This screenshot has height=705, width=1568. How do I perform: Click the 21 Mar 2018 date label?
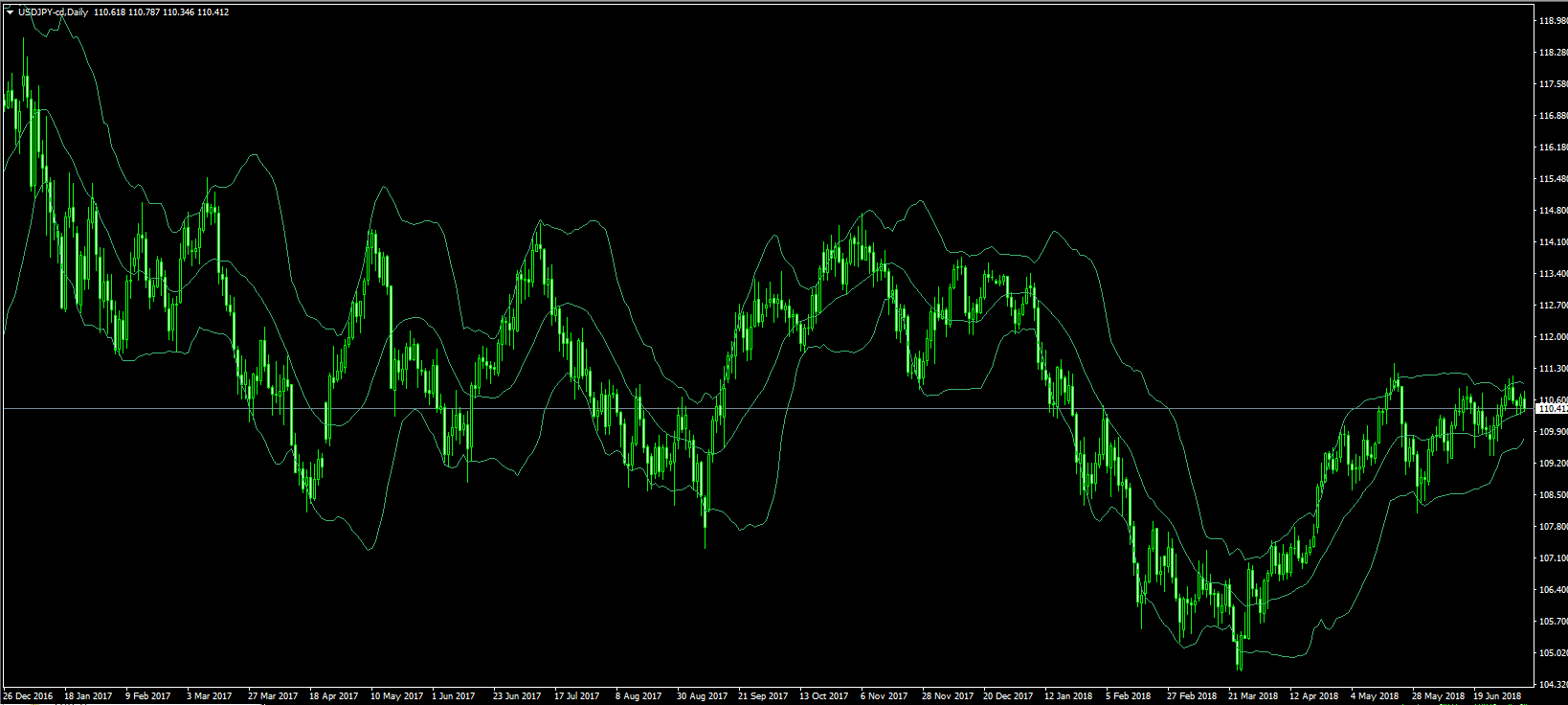point(1253,696)
